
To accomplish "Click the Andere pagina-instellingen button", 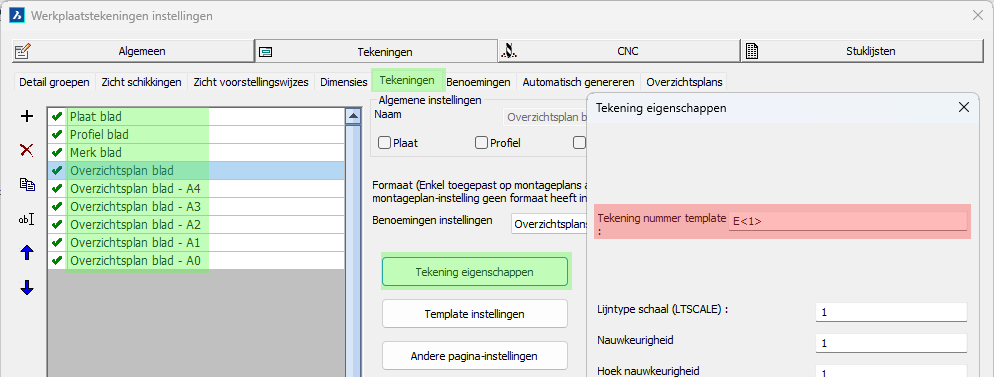I will pyautogui.click(x=474, y=356).
